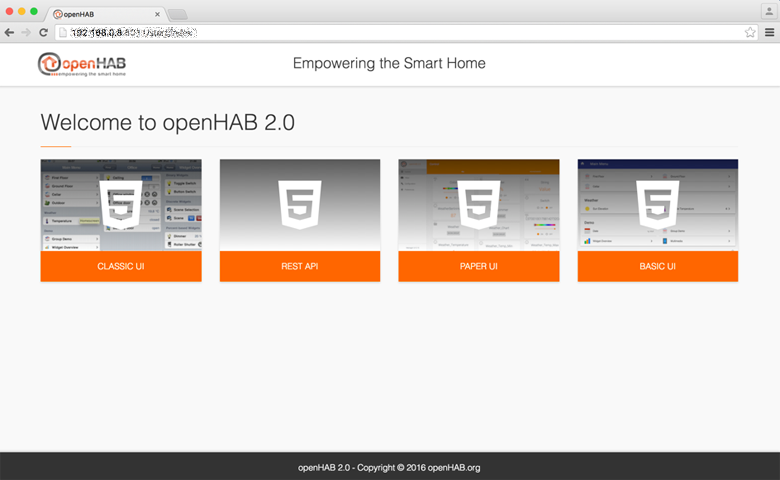
Task: Bookmark page with the star icon
Action: 750,33
